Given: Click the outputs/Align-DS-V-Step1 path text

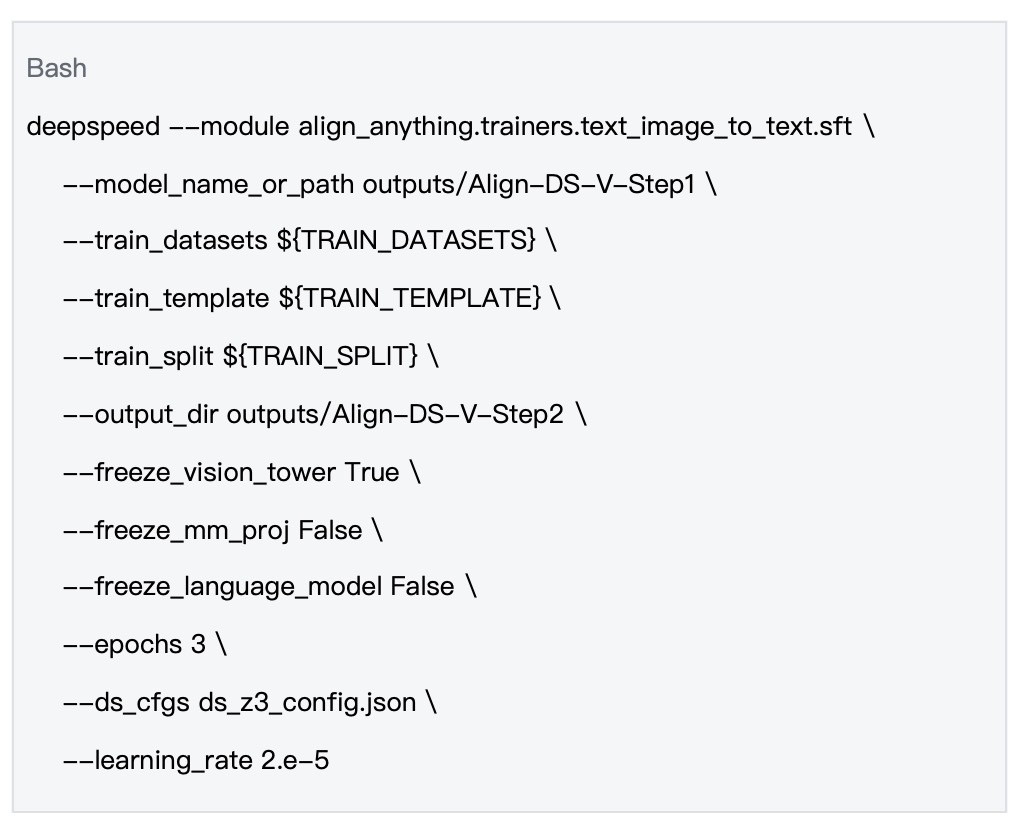Looking at the screenshot, I should (529, 184).
